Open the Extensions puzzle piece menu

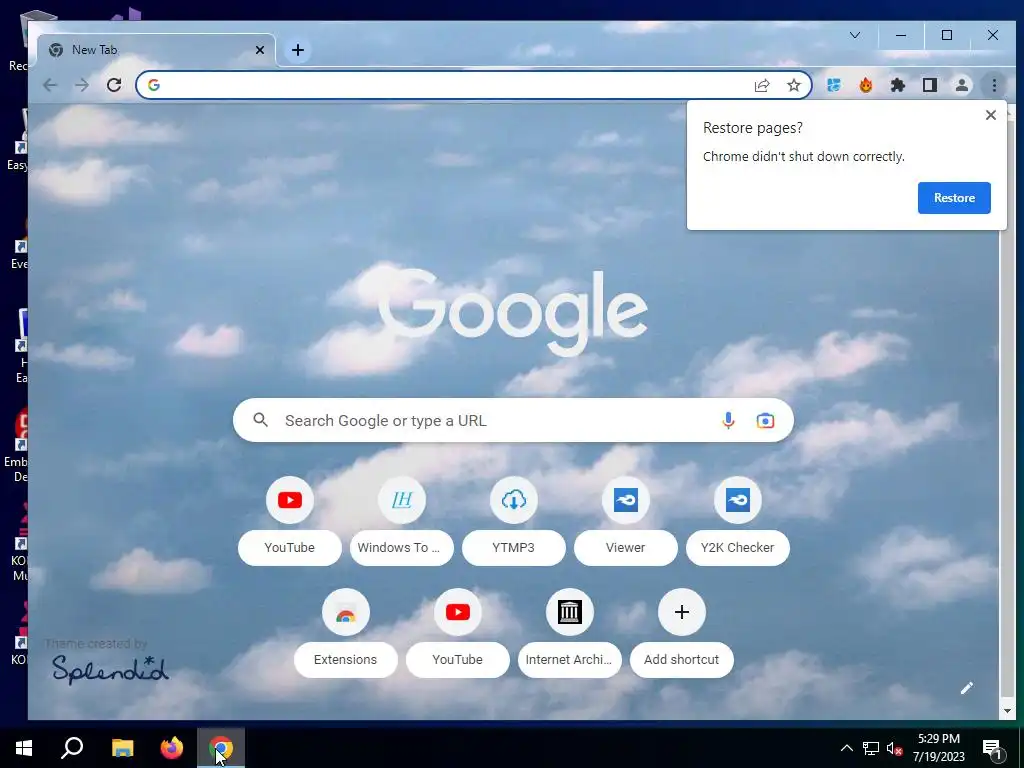(x=898, y=85)
